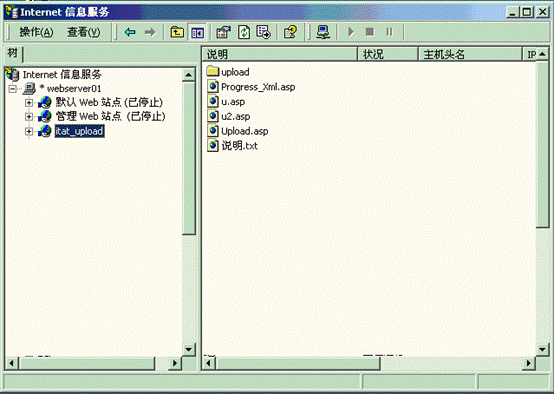Sort by the 说明 column header
This screenshot has width=554, height=394.
tap(279, 54)
